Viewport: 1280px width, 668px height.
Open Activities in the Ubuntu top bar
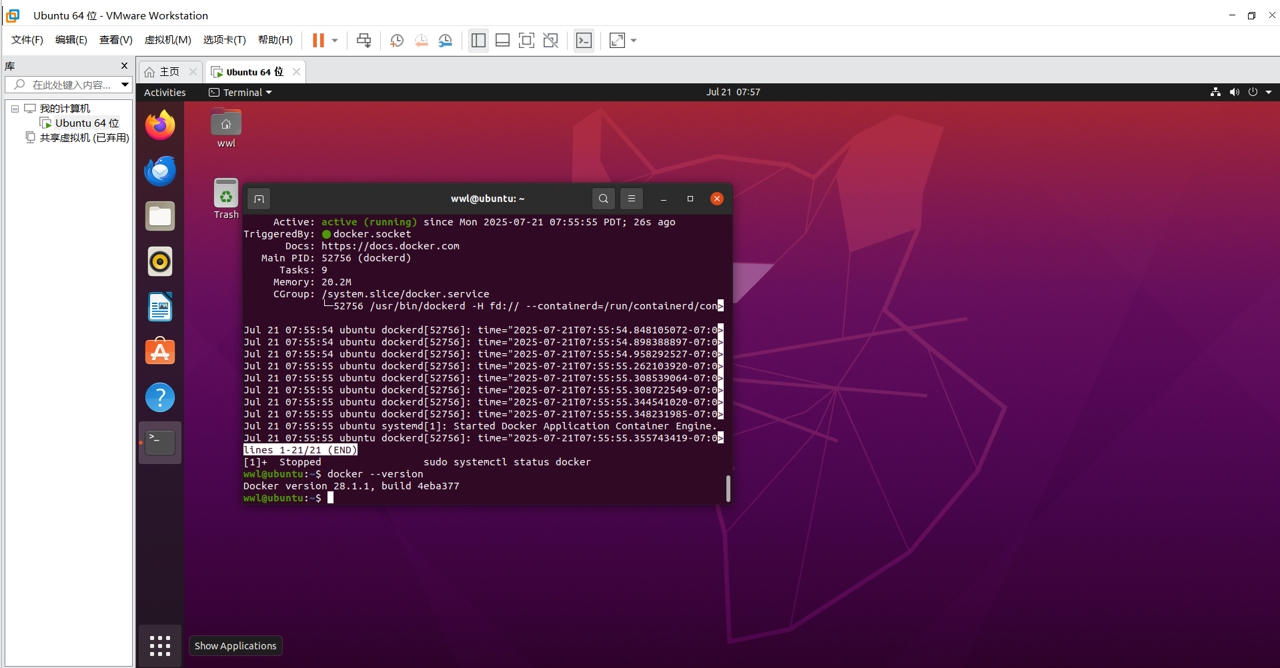[x=164, y=92]
